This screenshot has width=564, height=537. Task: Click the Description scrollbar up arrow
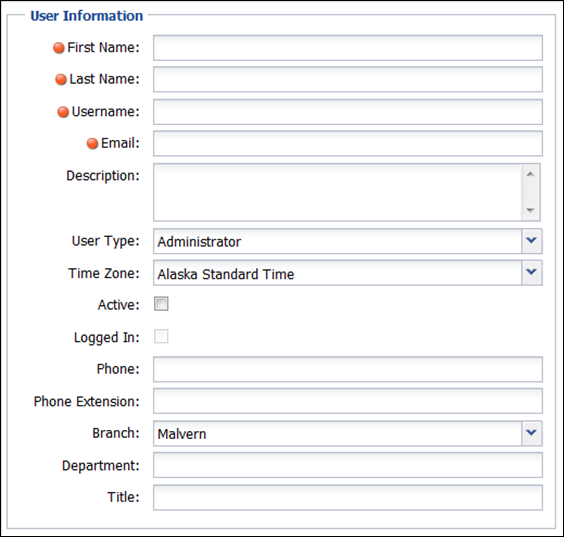[x=530, y=174]
